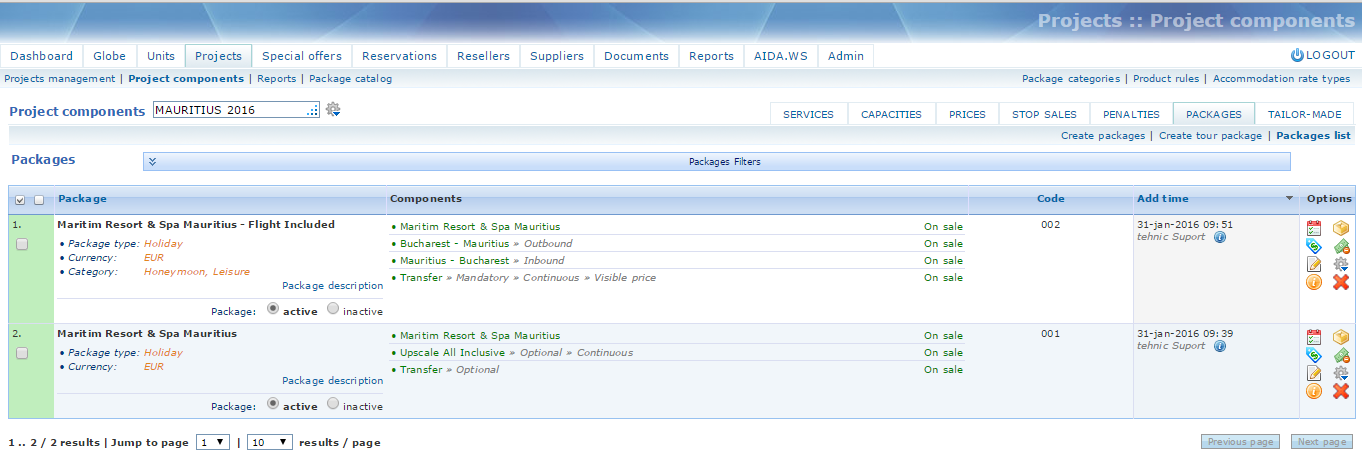Open the Reservations menu tab
The width and height of the screenshot is (1362, 458).
(x=399, y=56)
